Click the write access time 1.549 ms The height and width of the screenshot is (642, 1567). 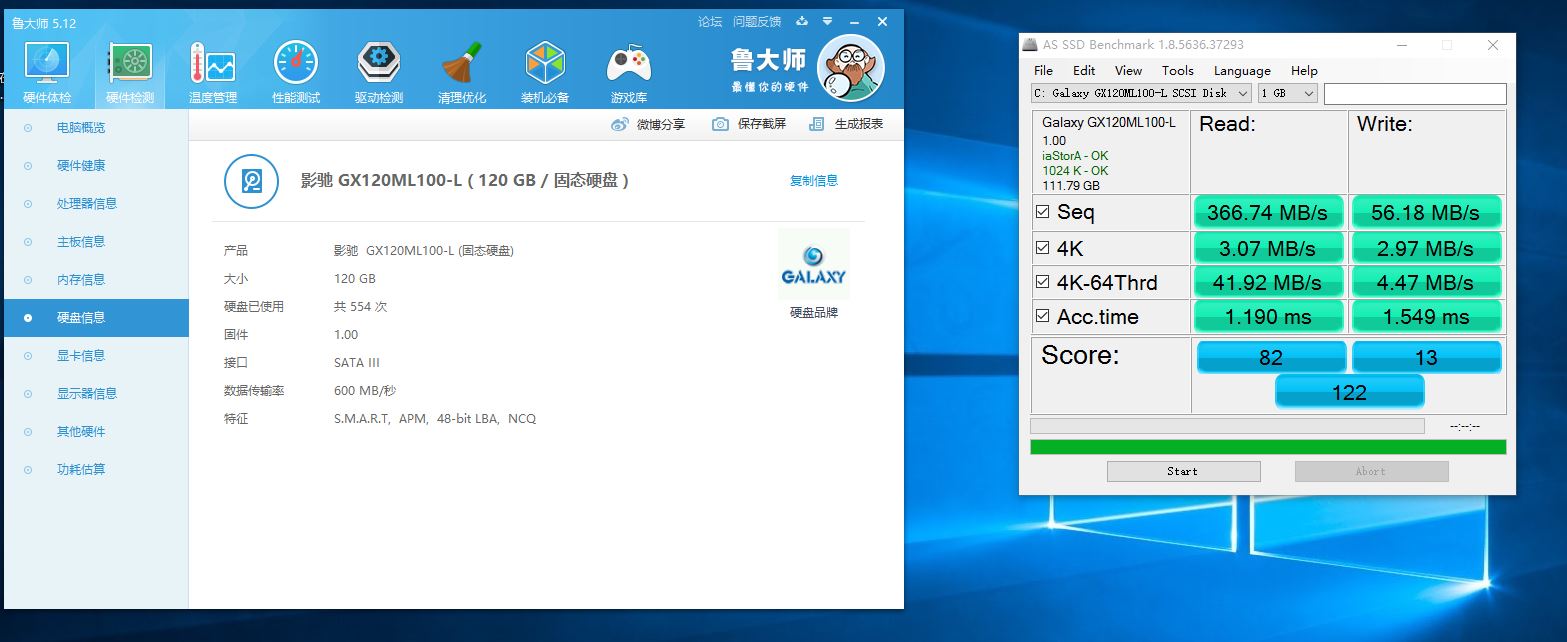point(1426,317)
